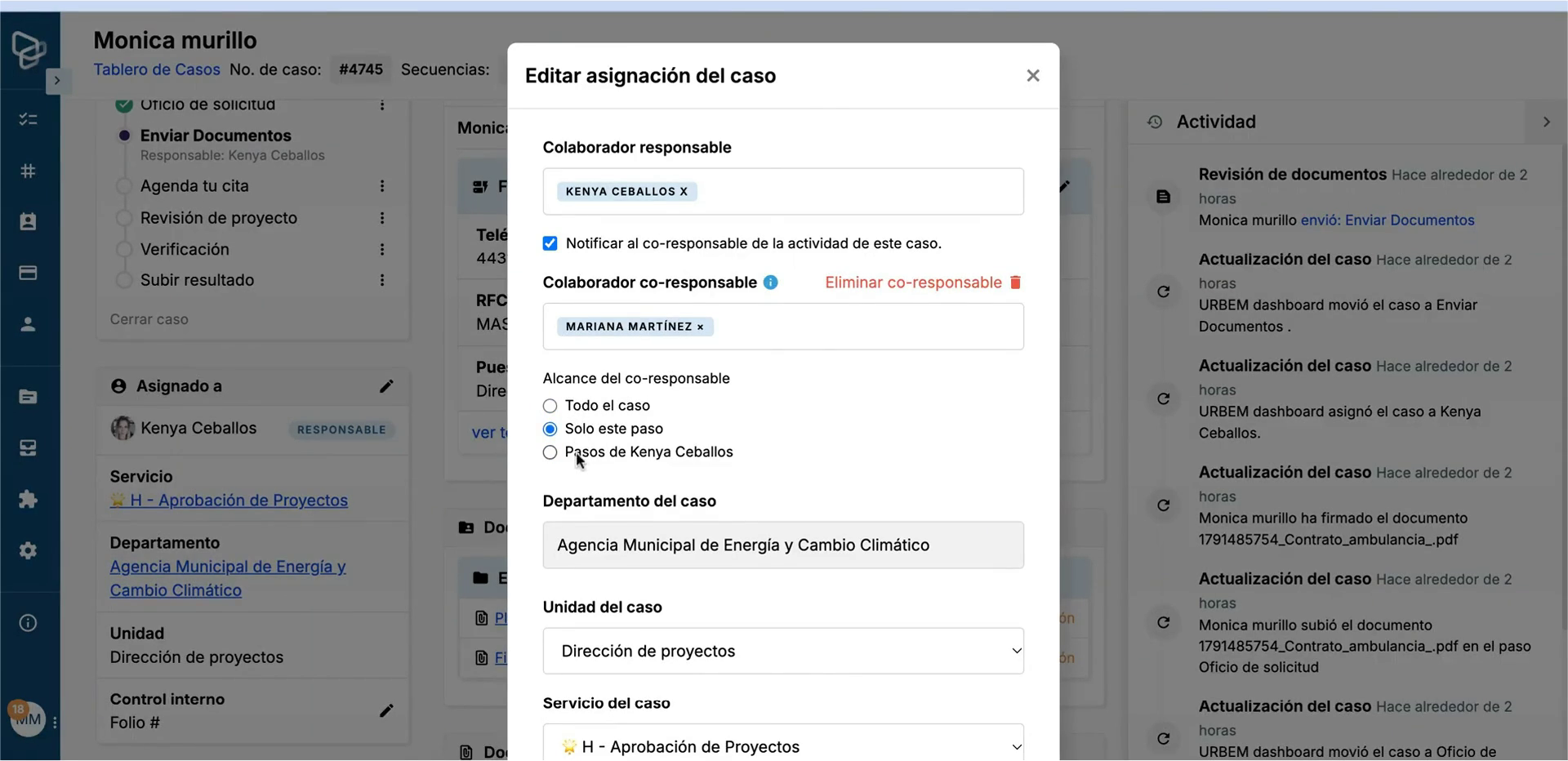The width and height of the screenshot is (1568, 761).
Task: Open H - Aprobación de Proyectos link
Action: coord(229,501)
